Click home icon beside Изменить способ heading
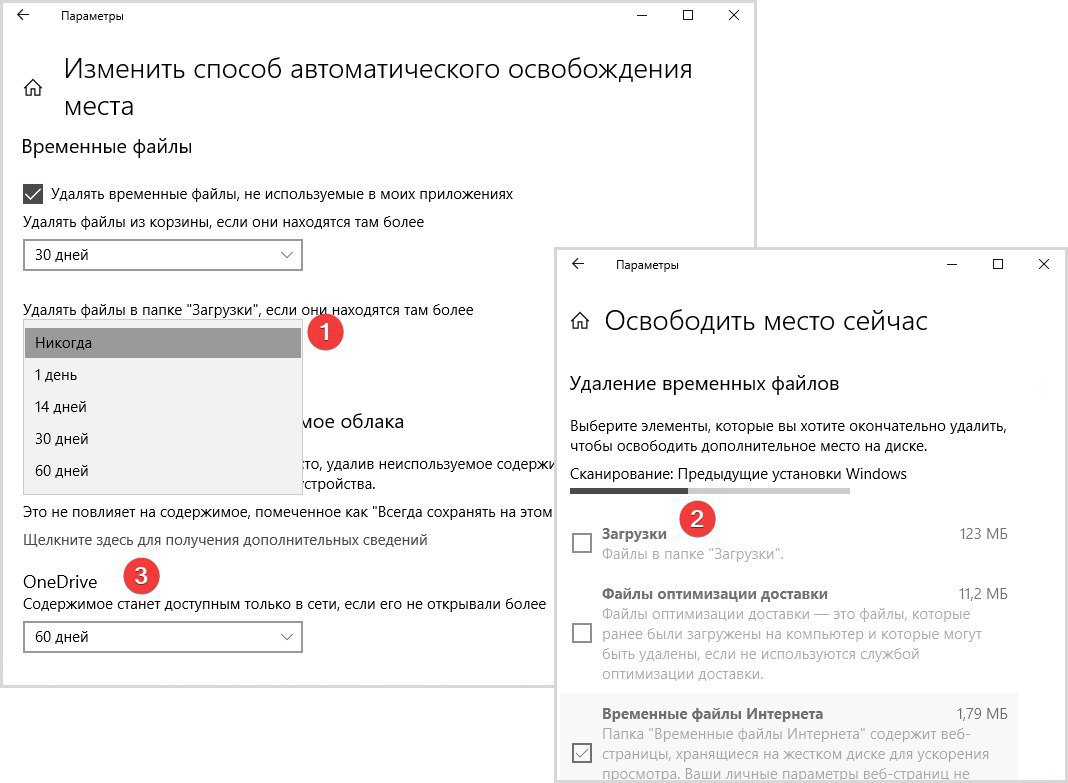This screenshot has width=1068, height=783. [33, 88]
